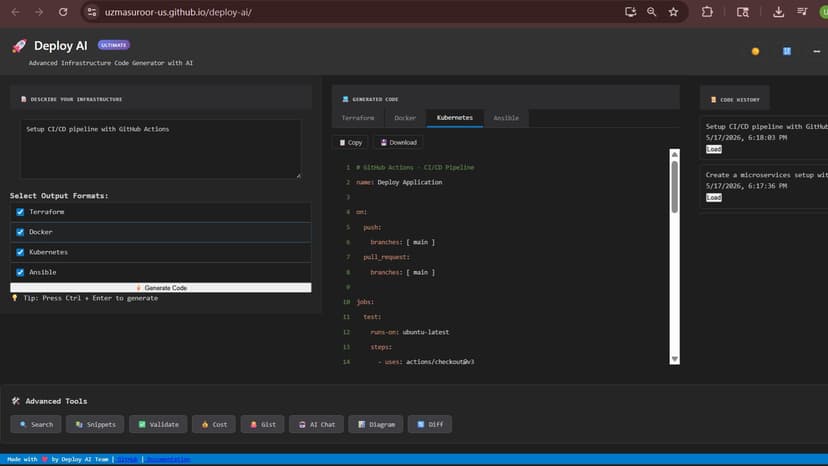This screenshot has width=828, height=466.
Task: Open browser extensions puzzle icon
Action: coord(707,12)
